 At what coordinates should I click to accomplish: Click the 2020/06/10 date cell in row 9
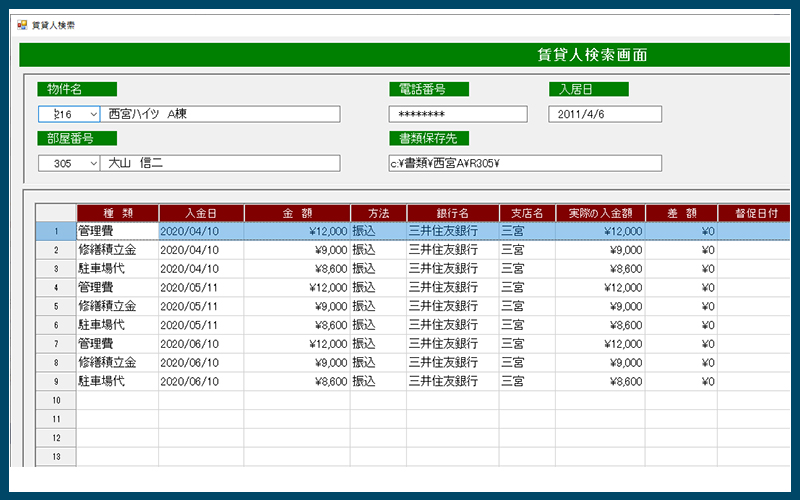pos(201,381)
